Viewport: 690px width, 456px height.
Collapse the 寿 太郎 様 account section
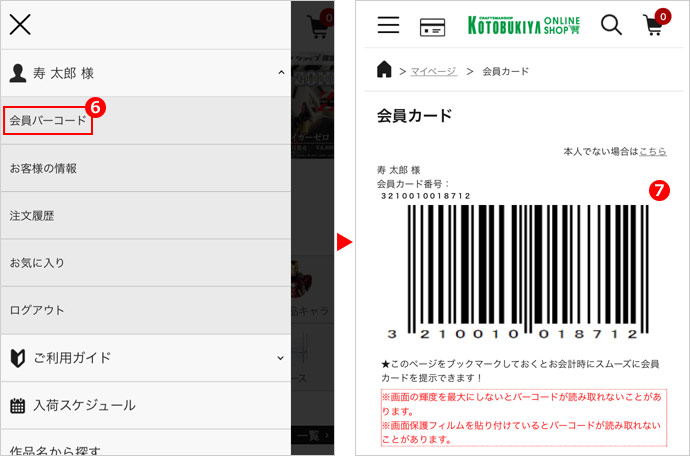(280, 73)
